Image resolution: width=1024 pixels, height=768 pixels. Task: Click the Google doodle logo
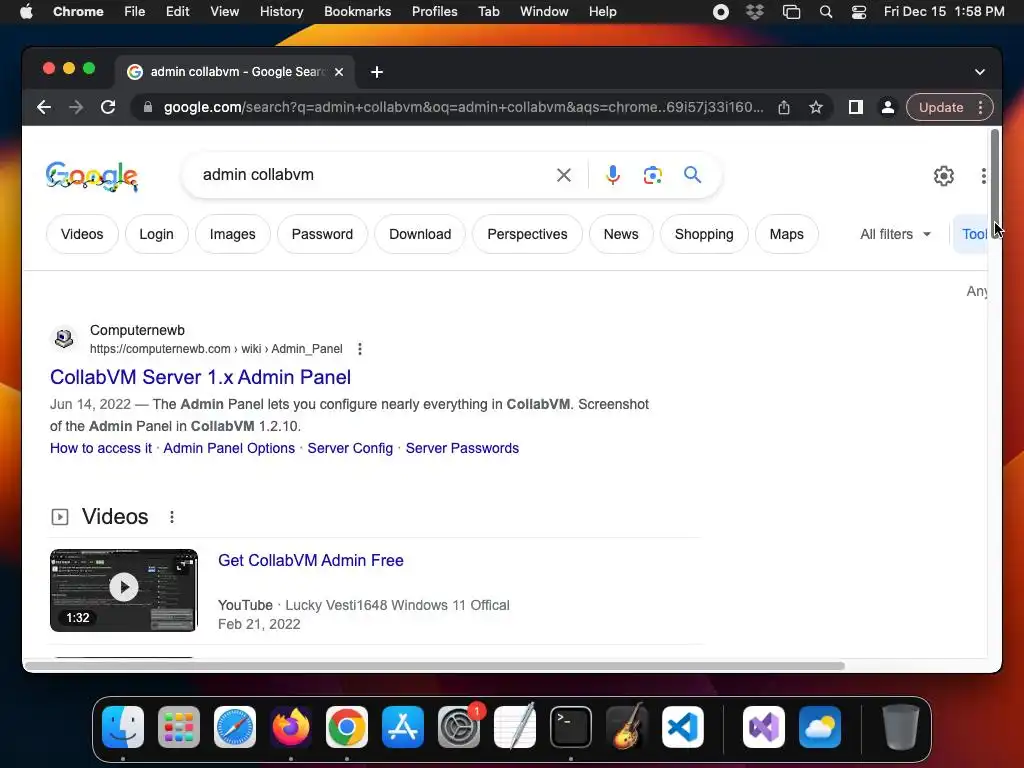coord(92,176)
